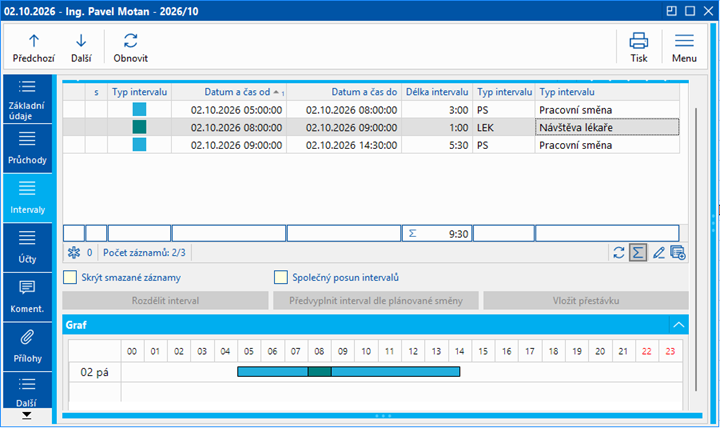Click first blue graph segment 05-08

(273, 372)
